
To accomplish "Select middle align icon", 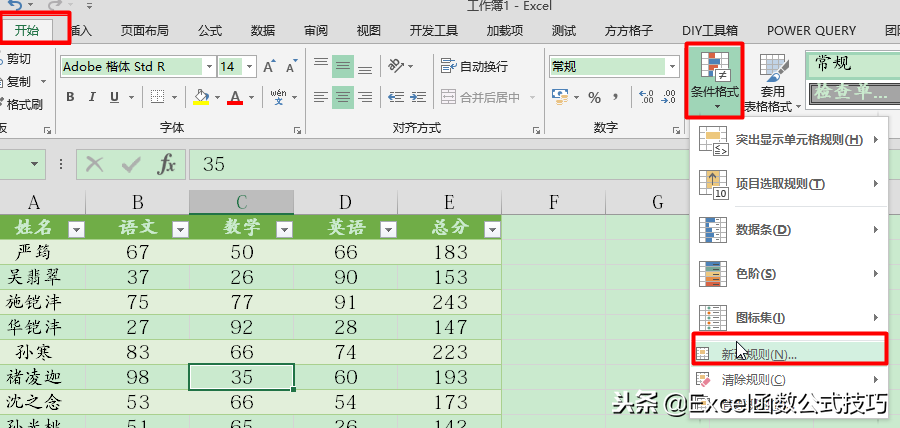I will pos(343,66).
